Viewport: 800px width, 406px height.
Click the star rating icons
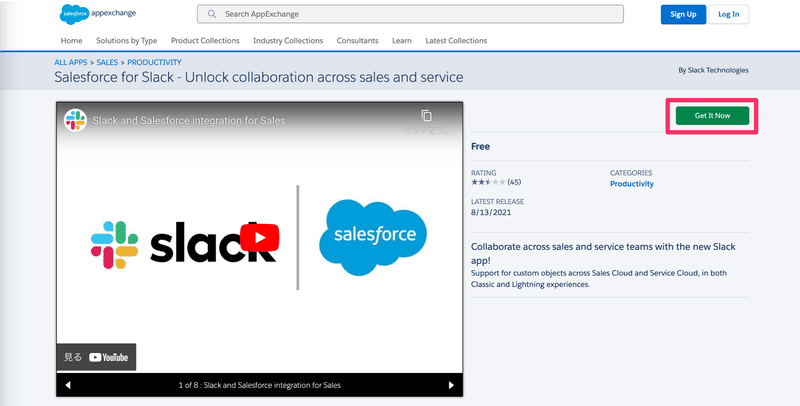point(488,182)
